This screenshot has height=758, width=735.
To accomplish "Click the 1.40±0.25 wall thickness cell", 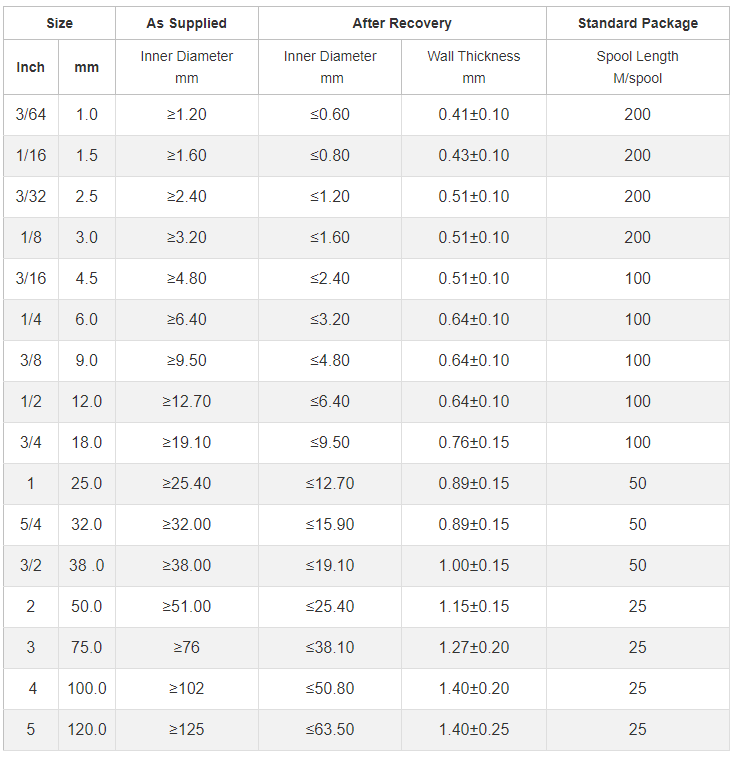I will pyautogui.click(x=474, y=730).
